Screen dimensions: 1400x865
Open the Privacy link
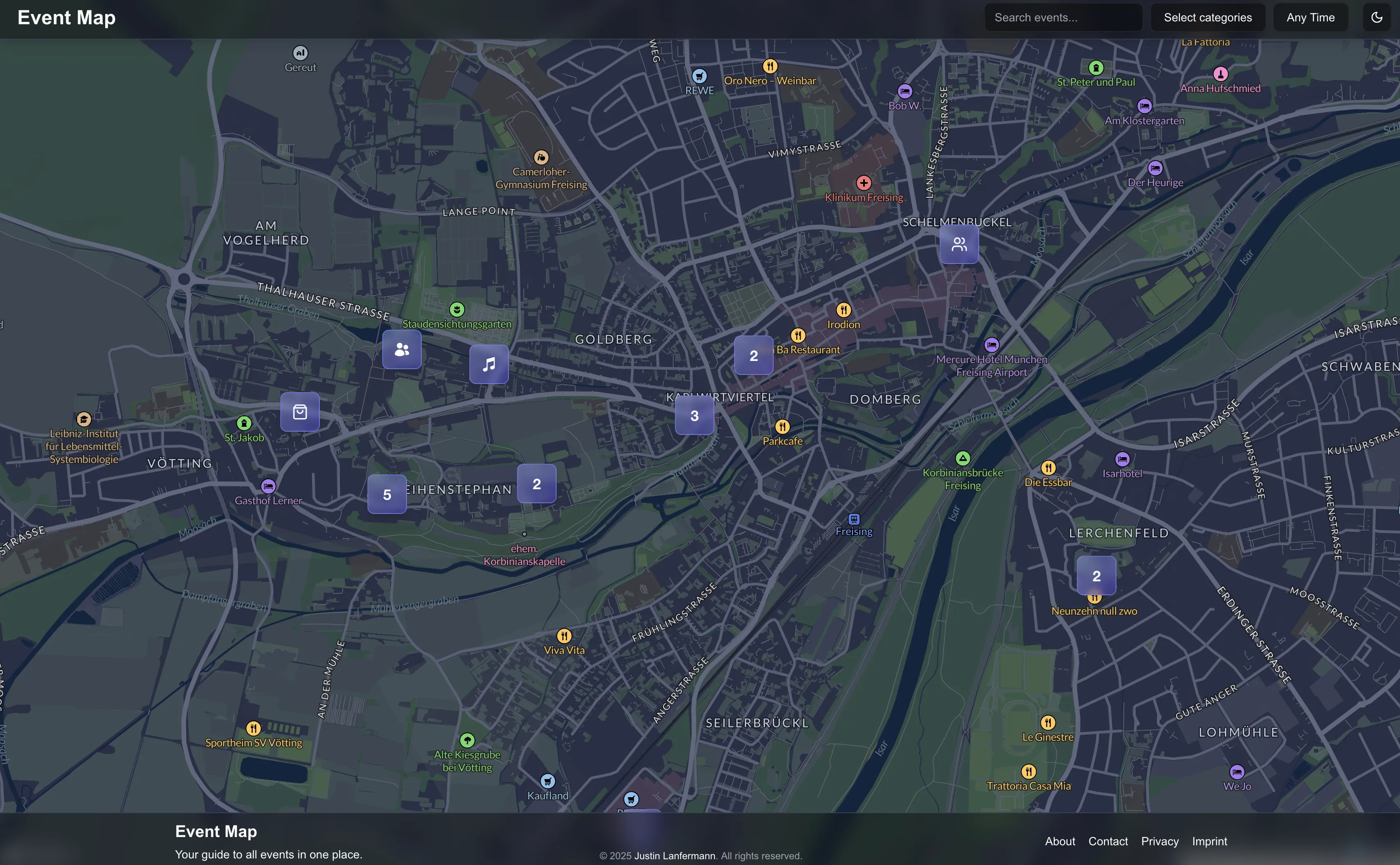(x=1159, y=841)
